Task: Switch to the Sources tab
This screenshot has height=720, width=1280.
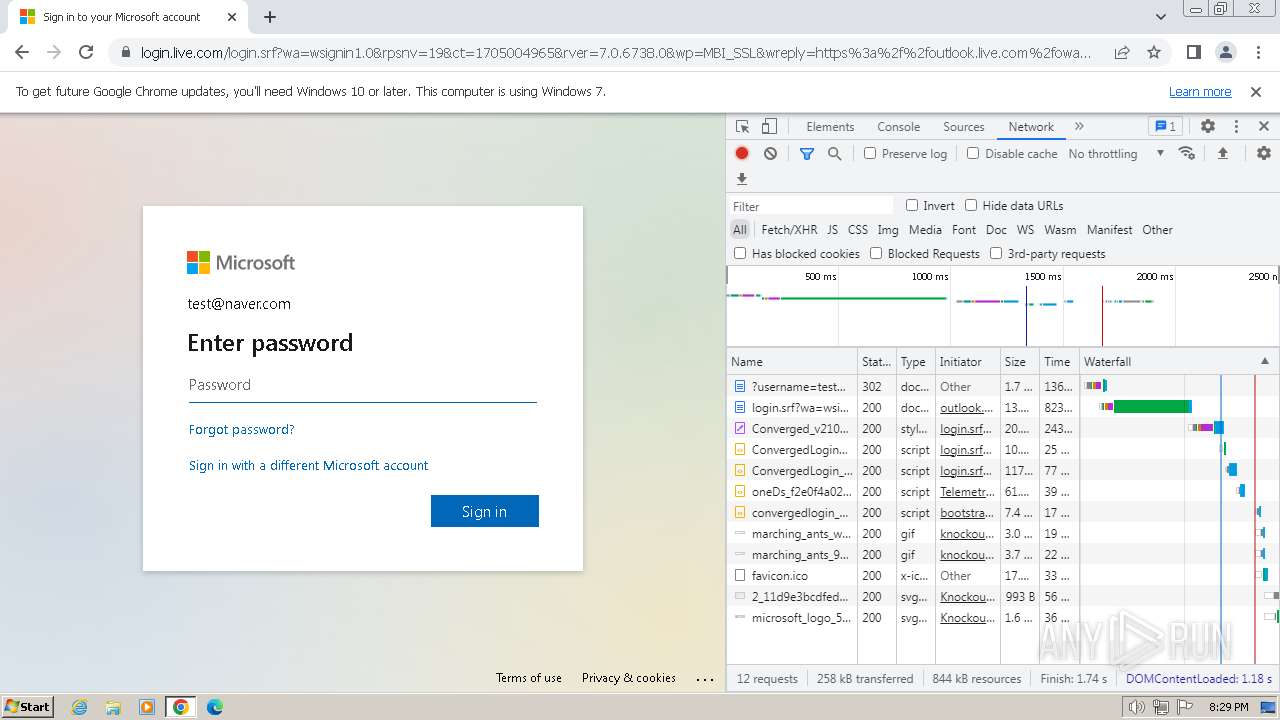Action: [x=964, y=127]
